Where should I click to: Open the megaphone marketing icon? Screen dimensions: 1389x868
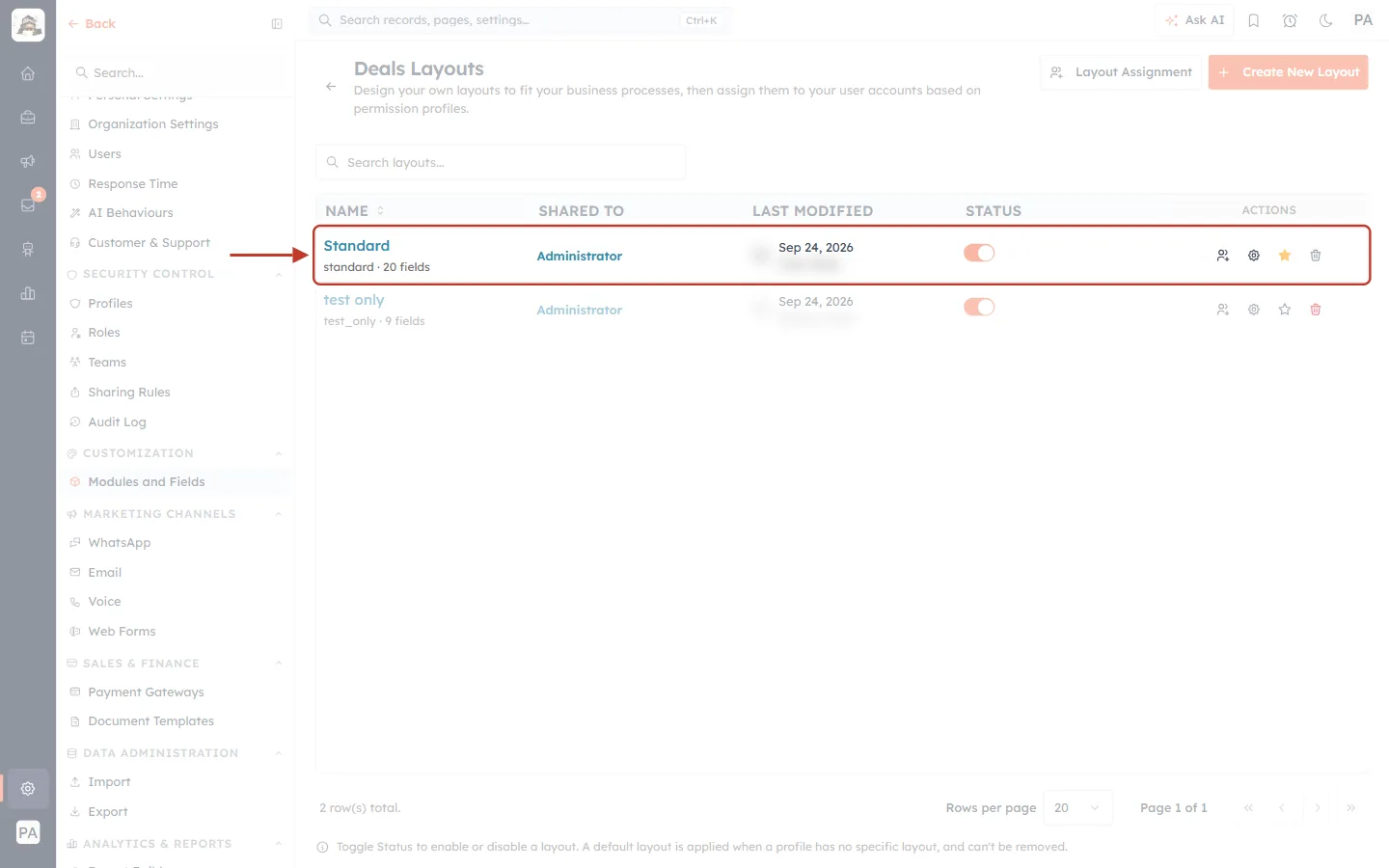pos(28,161)
